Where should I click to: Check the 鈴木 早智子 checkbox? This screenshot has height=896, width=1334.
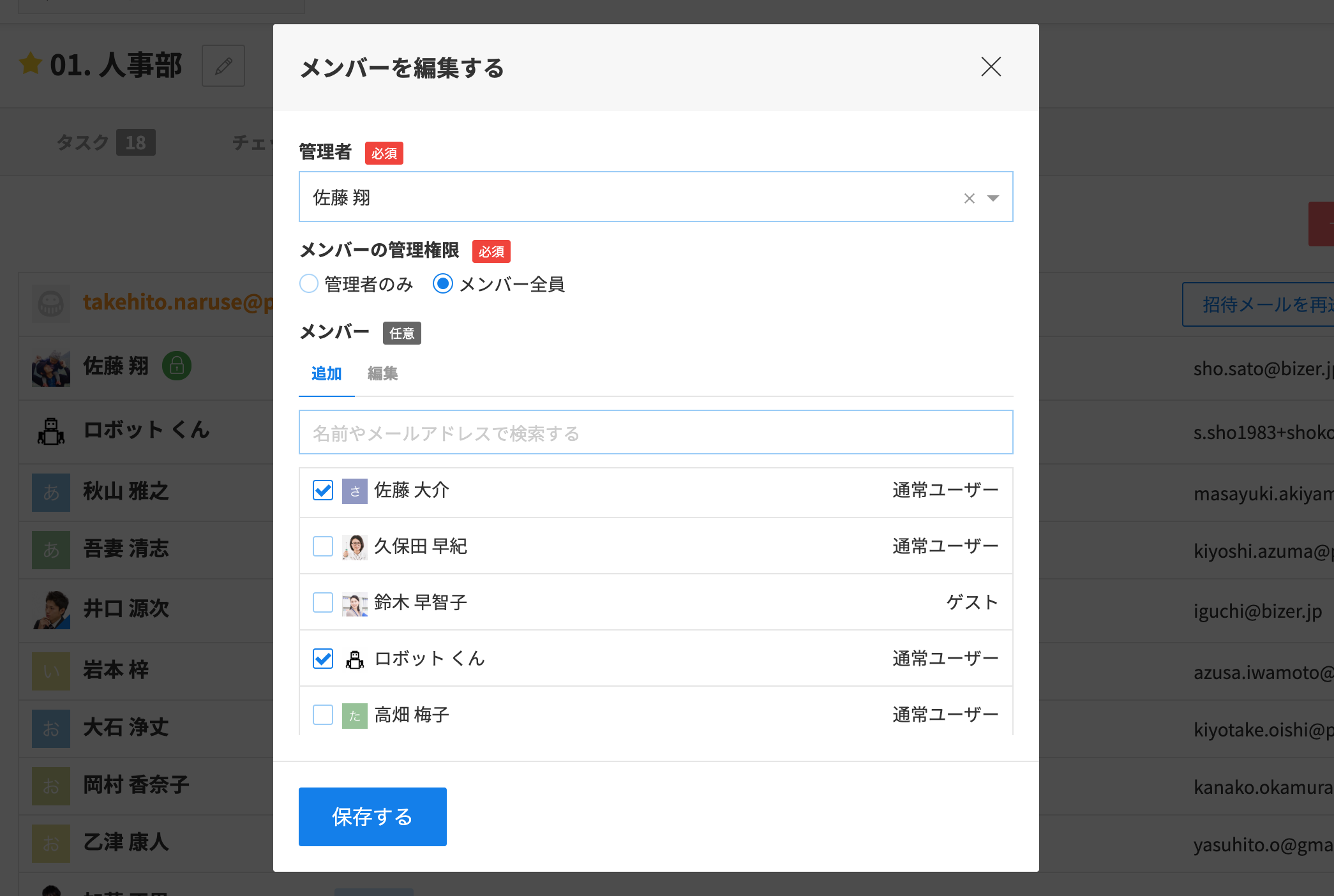pyautogui.click(x=323, y=602)
